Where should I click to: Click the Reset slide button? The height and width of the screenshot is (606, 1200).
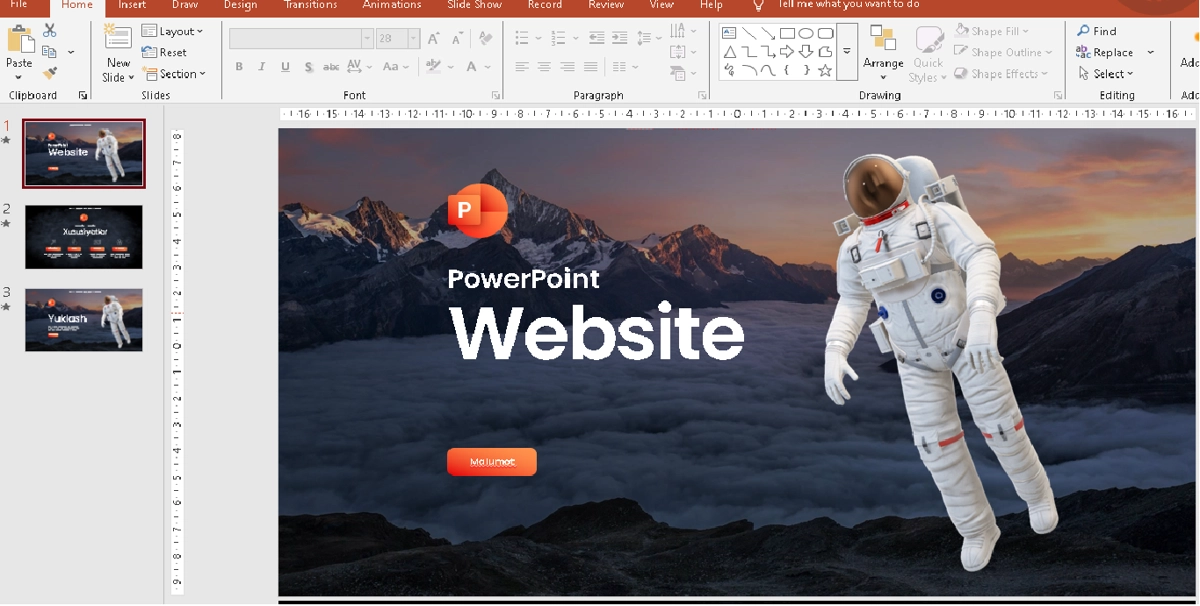[x=165, y=52]
